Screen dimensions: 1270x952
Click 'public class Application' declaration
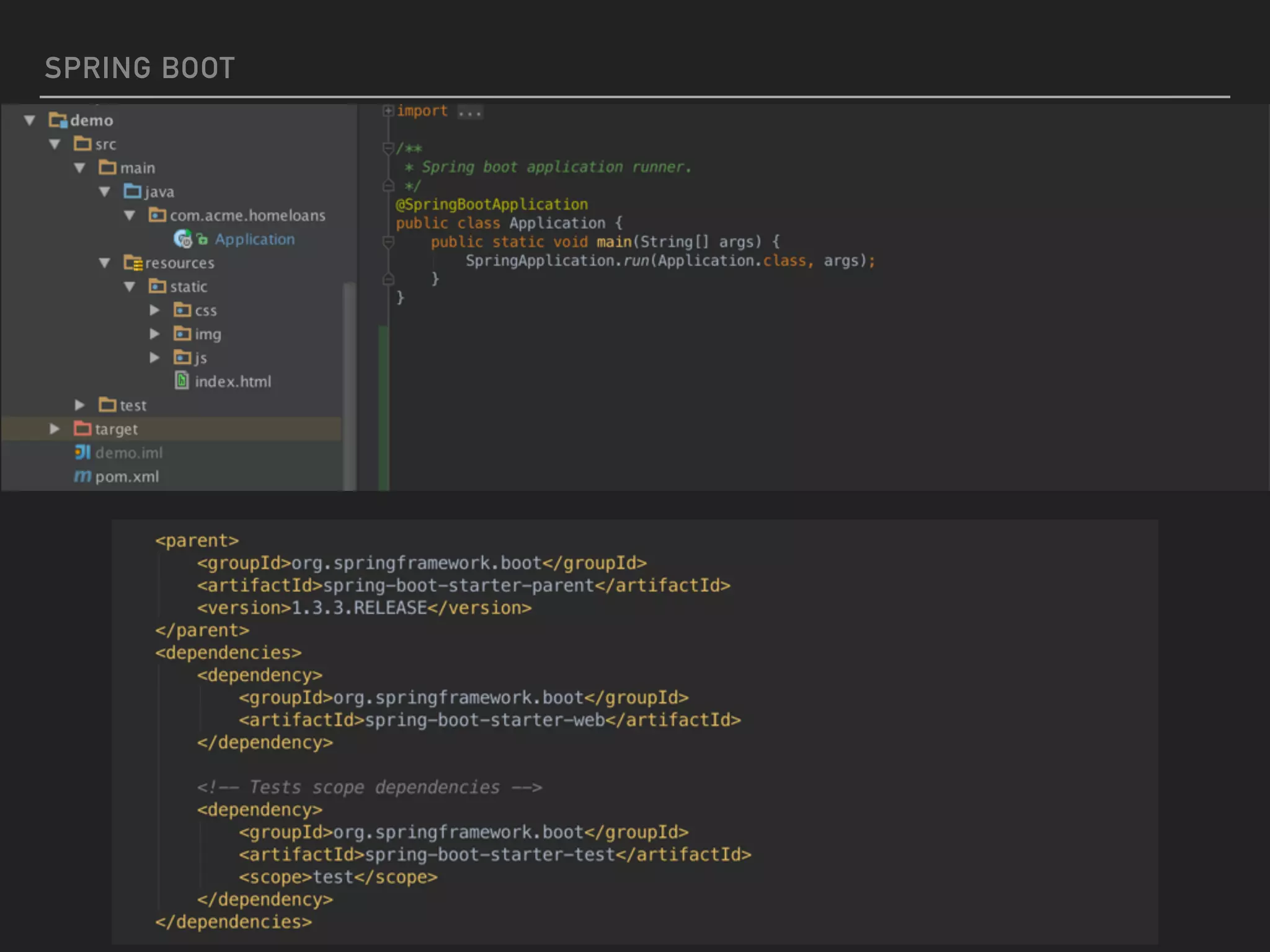(x=500, y=223)
